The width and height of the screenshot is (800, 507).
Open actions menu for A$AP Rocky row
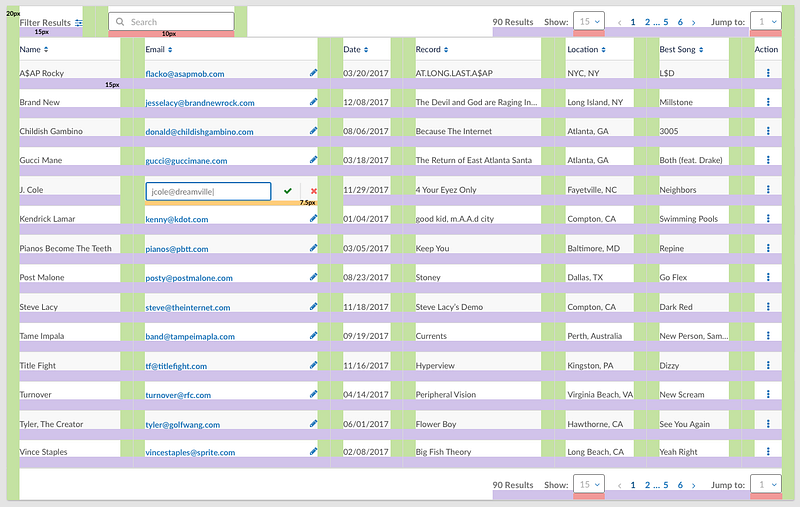(x=768, y=73)
